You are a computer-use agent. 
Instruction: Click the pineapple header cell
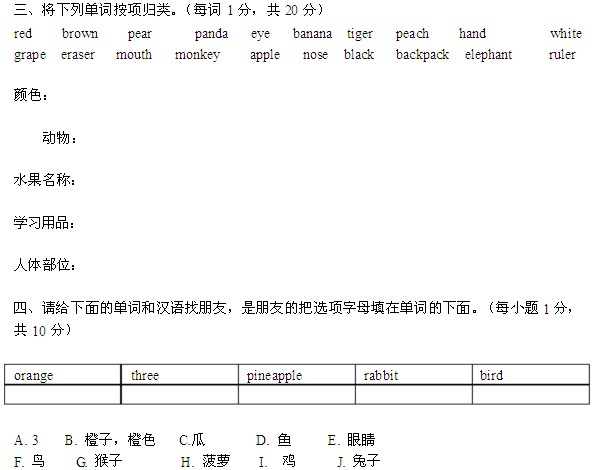pos(297,375)
